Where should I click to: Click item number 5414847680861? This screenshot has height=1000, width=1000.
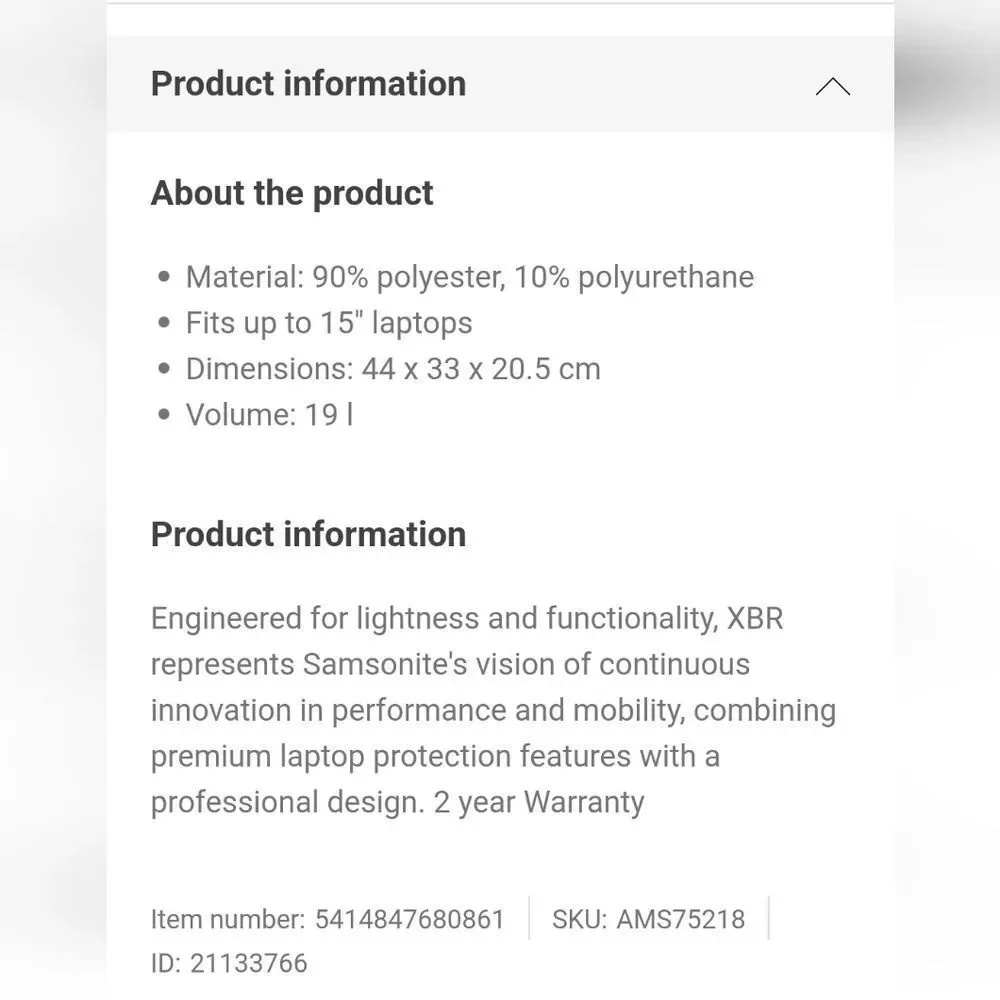[410, 919]
